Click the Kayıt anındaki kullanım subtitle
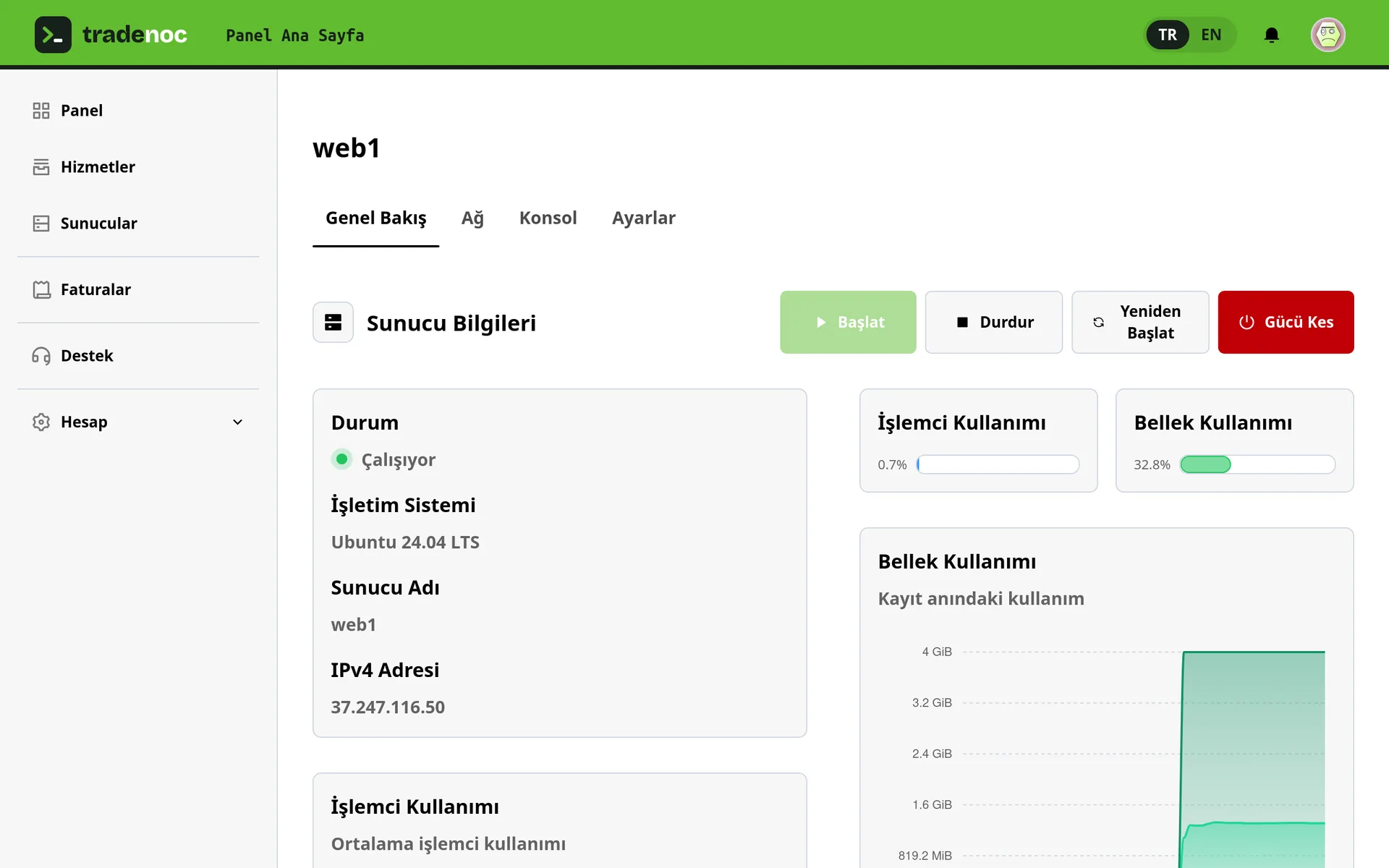The image size is (1389, 868). [x=981, y=598]
